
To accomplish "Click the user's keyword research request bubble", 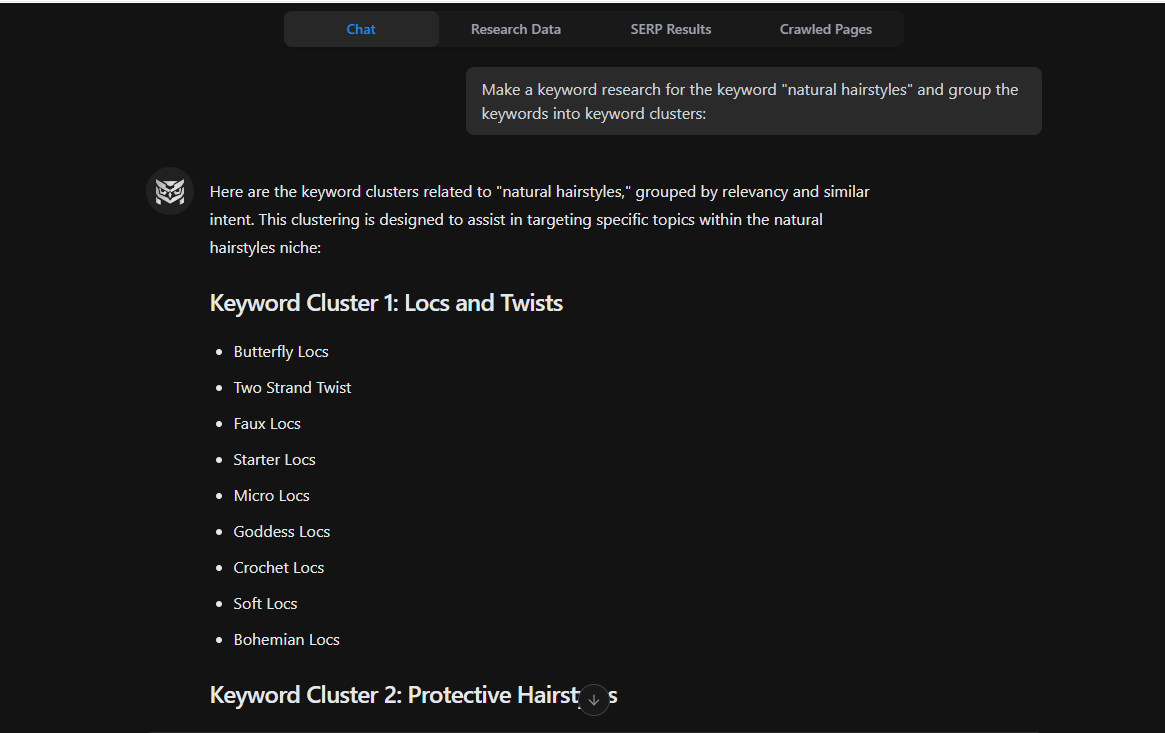I will click(x=754, y=100).
